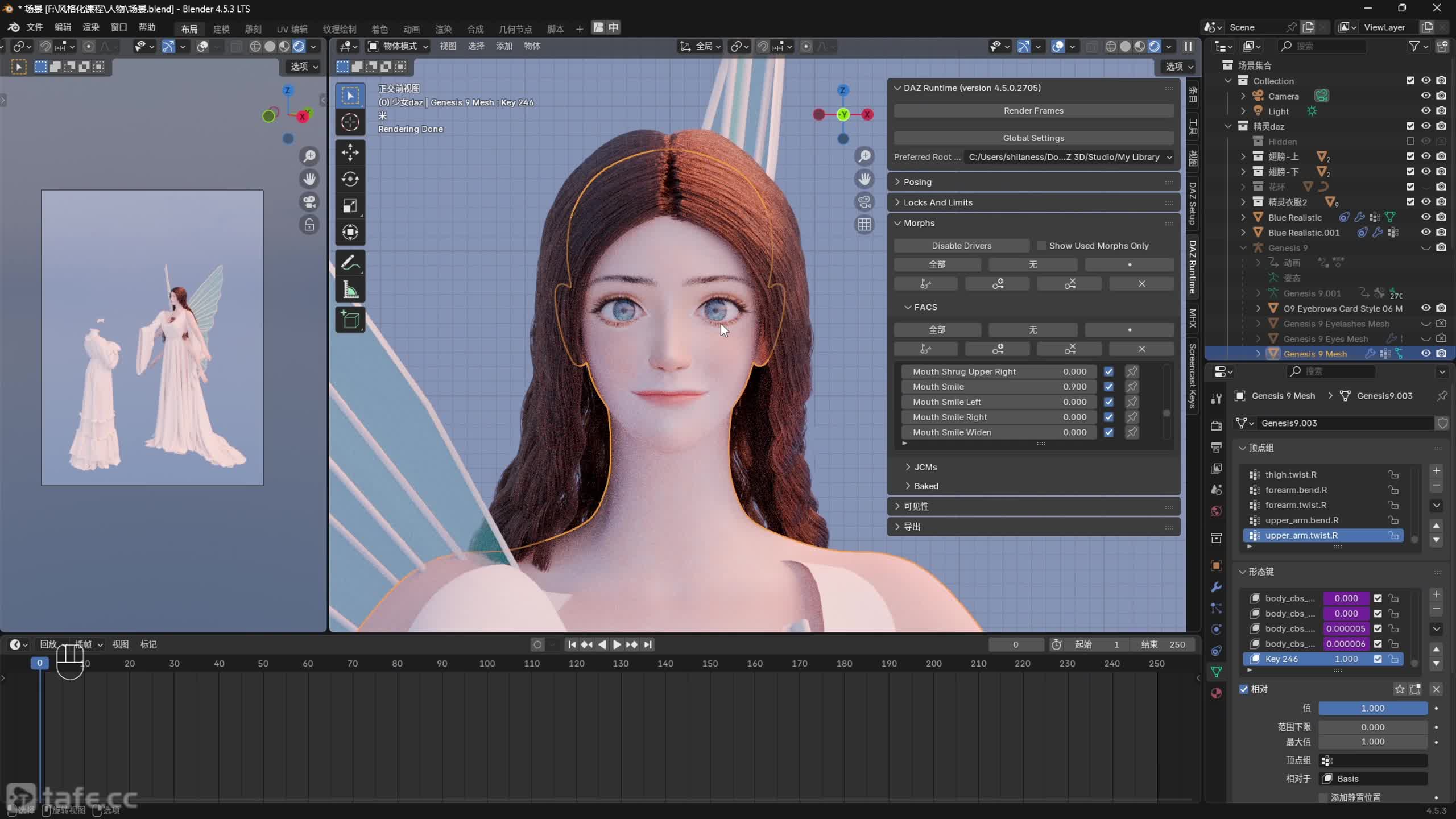Select the Measure tool
1456x819 pixels.
tap(350, 290)
